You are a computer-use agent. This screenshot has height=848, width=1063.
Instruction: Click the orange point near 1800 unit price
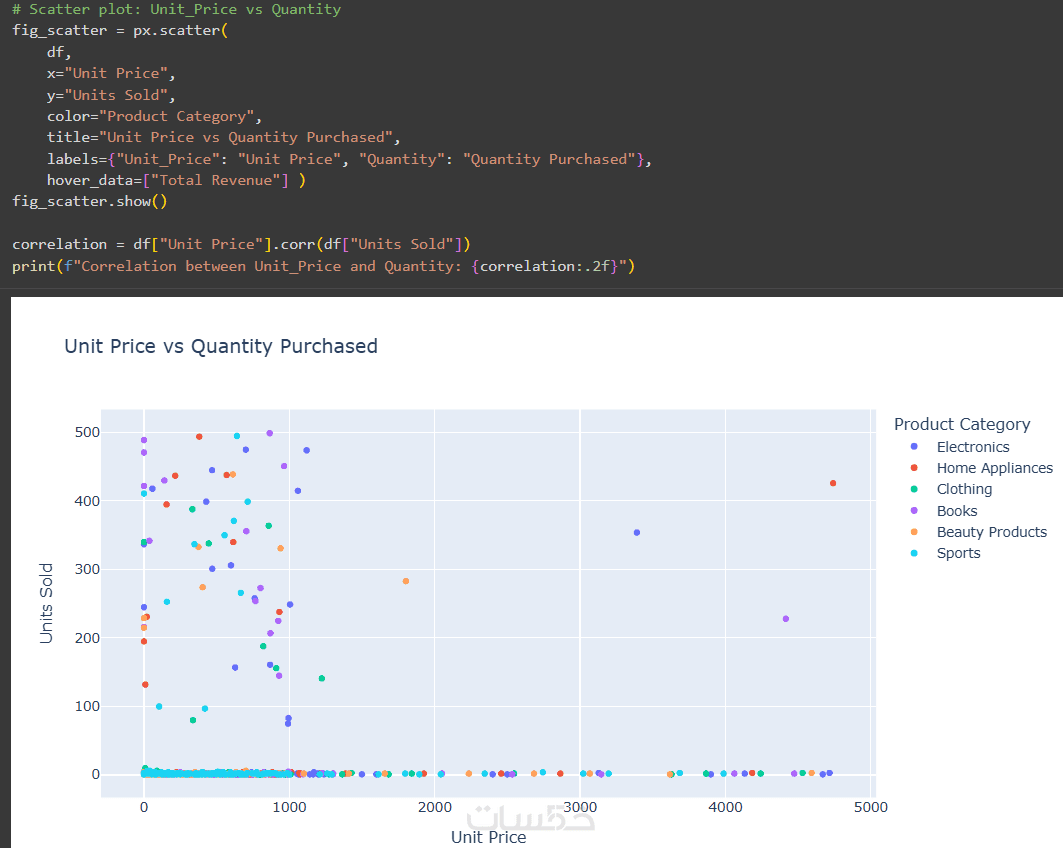[406, 581]
